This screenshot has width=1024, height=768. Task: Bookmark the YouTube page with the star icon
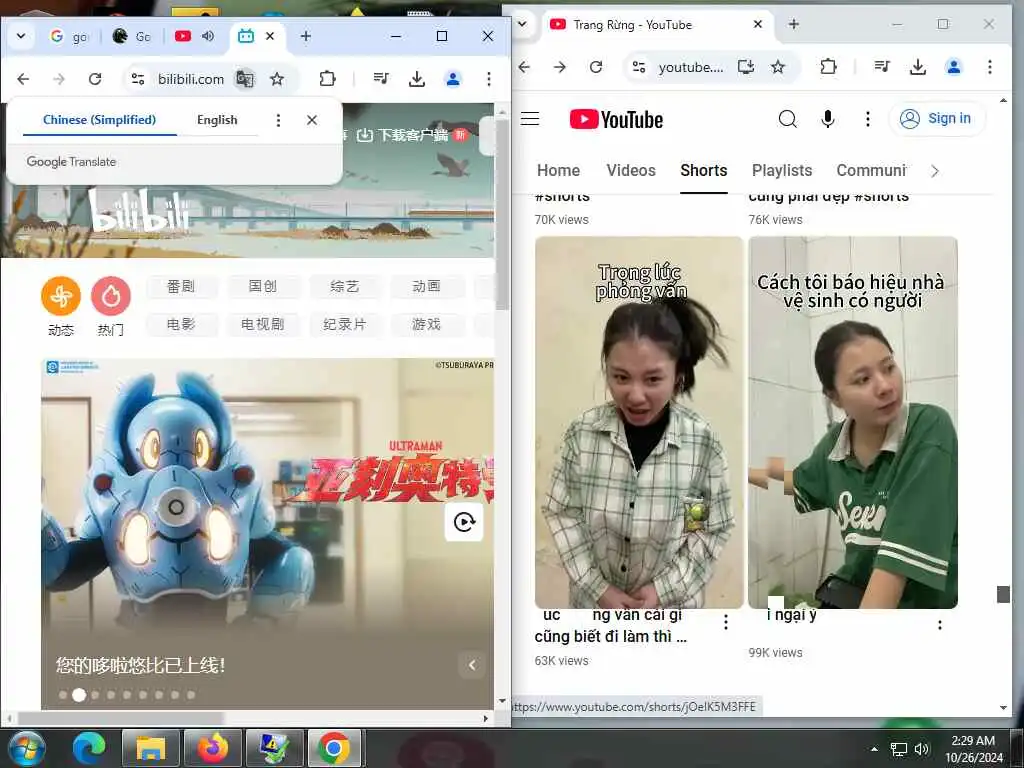[778, 67]
